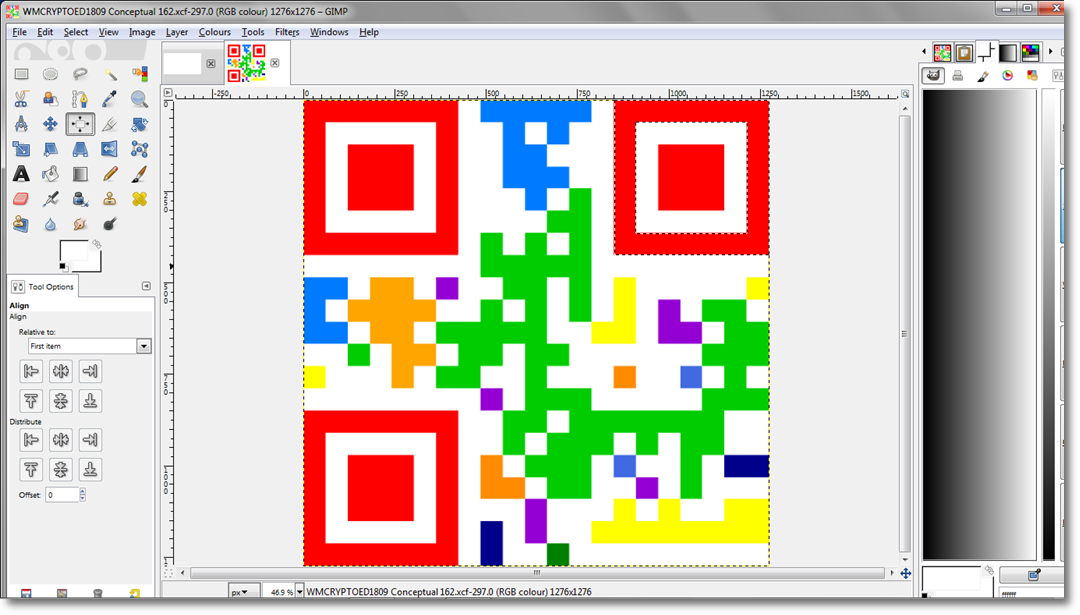Select the Fuzzy Select magic wand

(110, 74)
